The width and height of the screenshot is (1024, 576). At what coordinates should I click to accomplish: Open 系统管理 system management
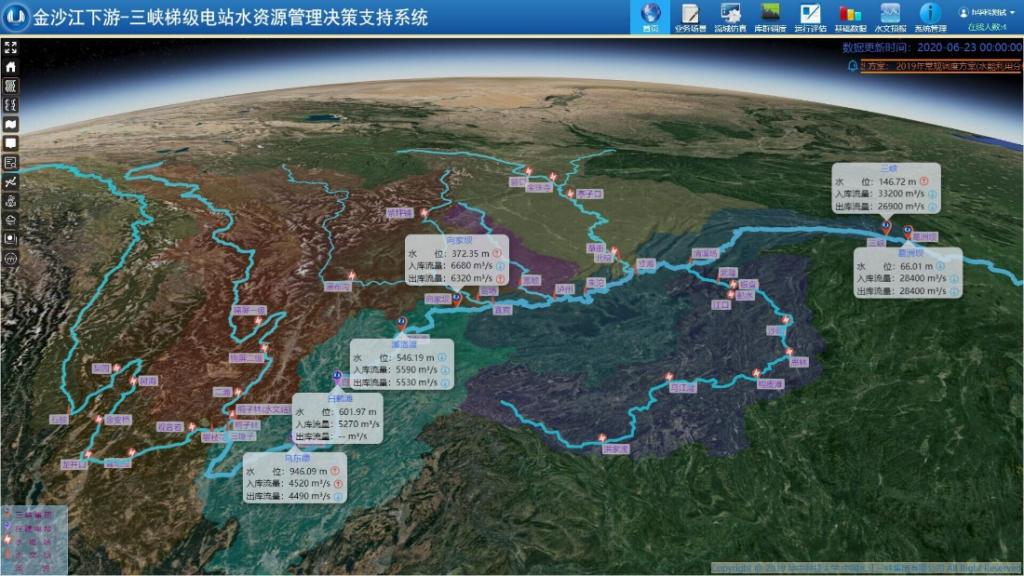[930, 17]
